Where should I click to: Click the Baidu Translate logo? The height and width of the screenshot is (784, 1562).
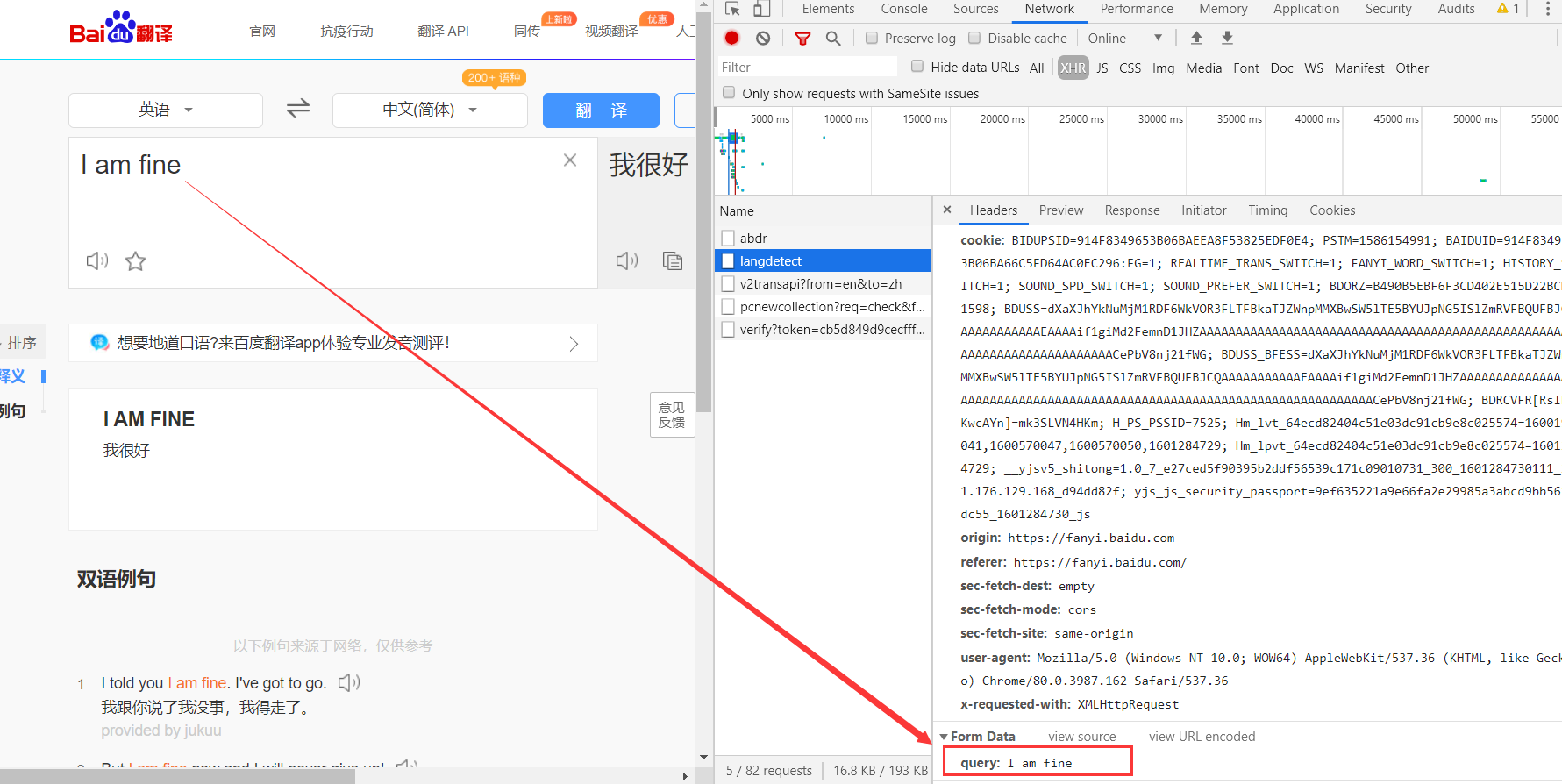pos(121,28)
